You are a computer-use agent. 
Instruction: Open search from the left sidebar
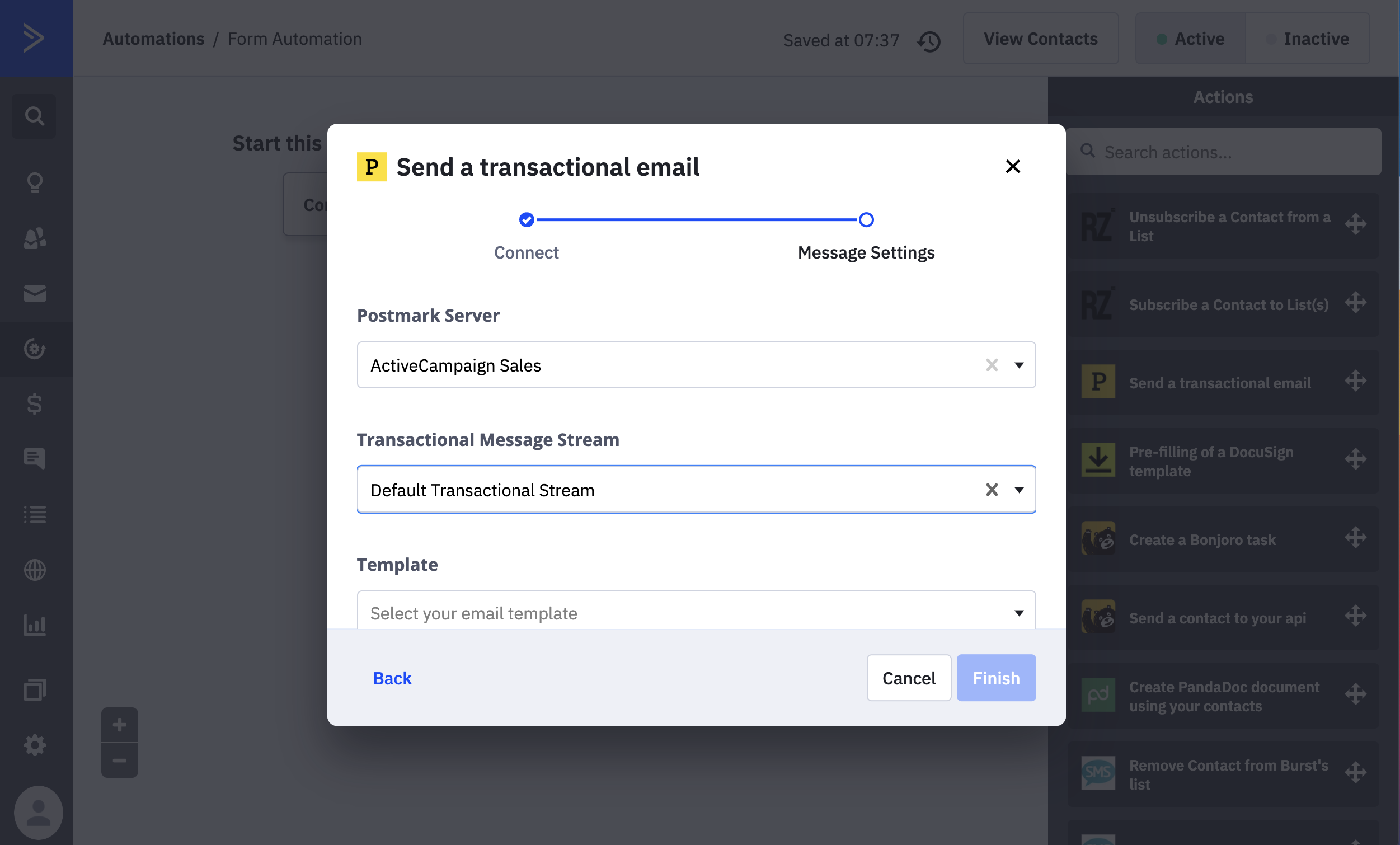[x=34, y=116]
